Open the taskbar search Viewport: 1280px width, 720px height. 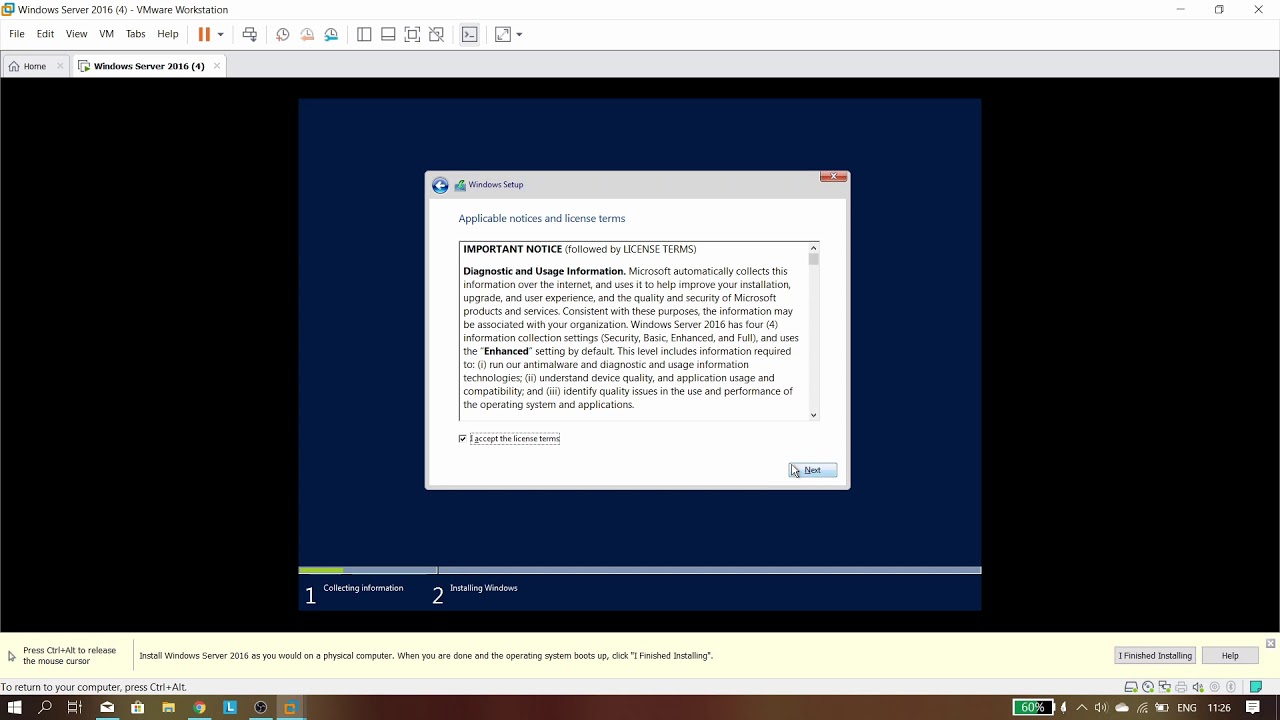click(45, 707)
